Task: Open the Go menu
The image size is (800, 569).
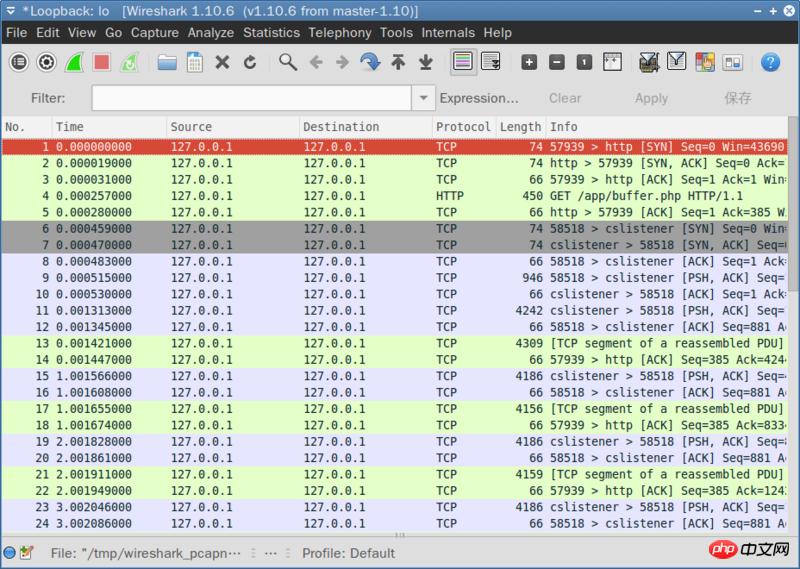Action: click(113, 33)
